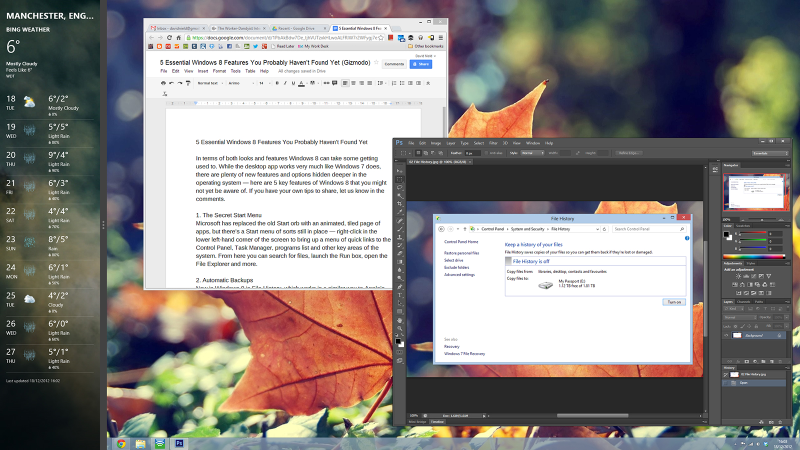The height and width of the screenshot is (450, 800).
Task: Toggle Bold formatting in Google Docs
Action: tap(277, 83)
